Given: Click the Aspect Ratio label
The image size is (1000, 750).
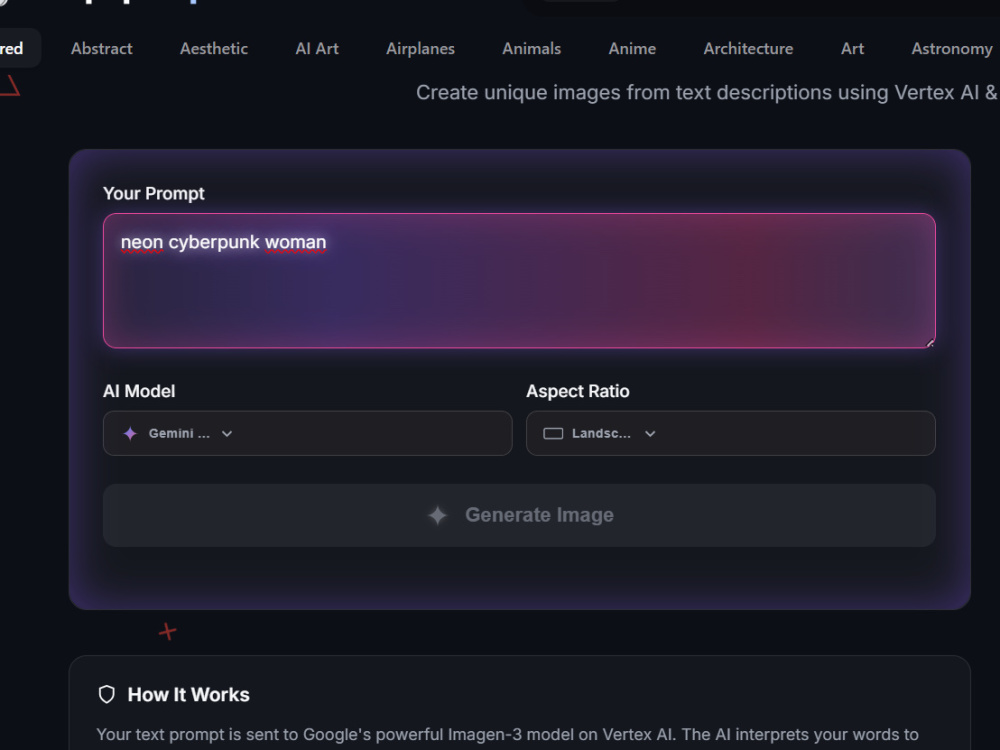Looking at the screenshot, I should click(578, 391).
